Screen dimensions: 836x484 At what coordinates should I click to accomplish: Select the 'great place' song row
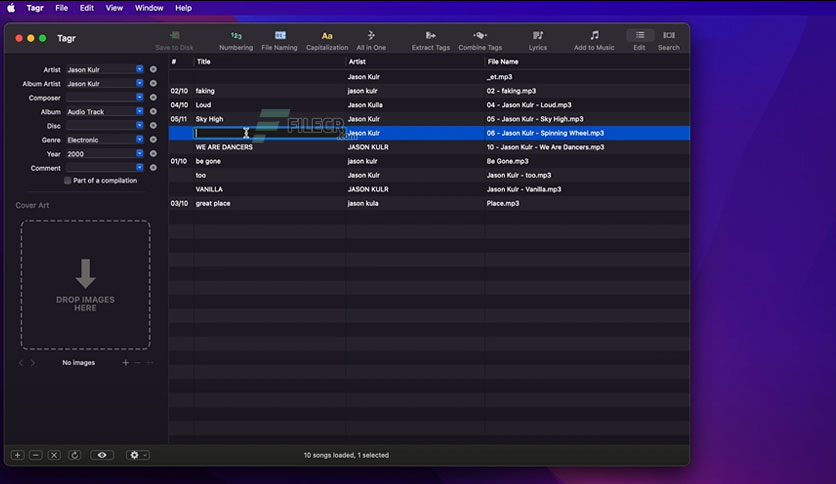pos(429,204)
